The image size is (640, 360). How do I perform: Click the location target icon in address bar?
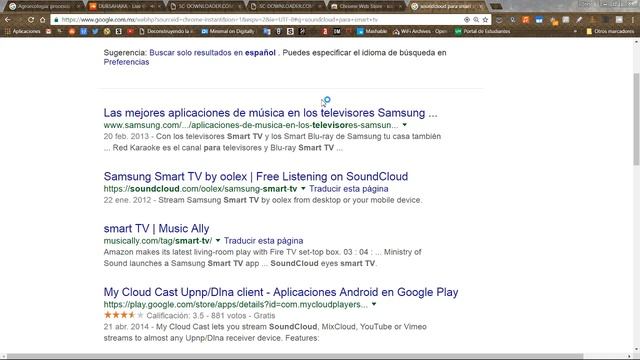pyautogui.click(x=467, y=20)
